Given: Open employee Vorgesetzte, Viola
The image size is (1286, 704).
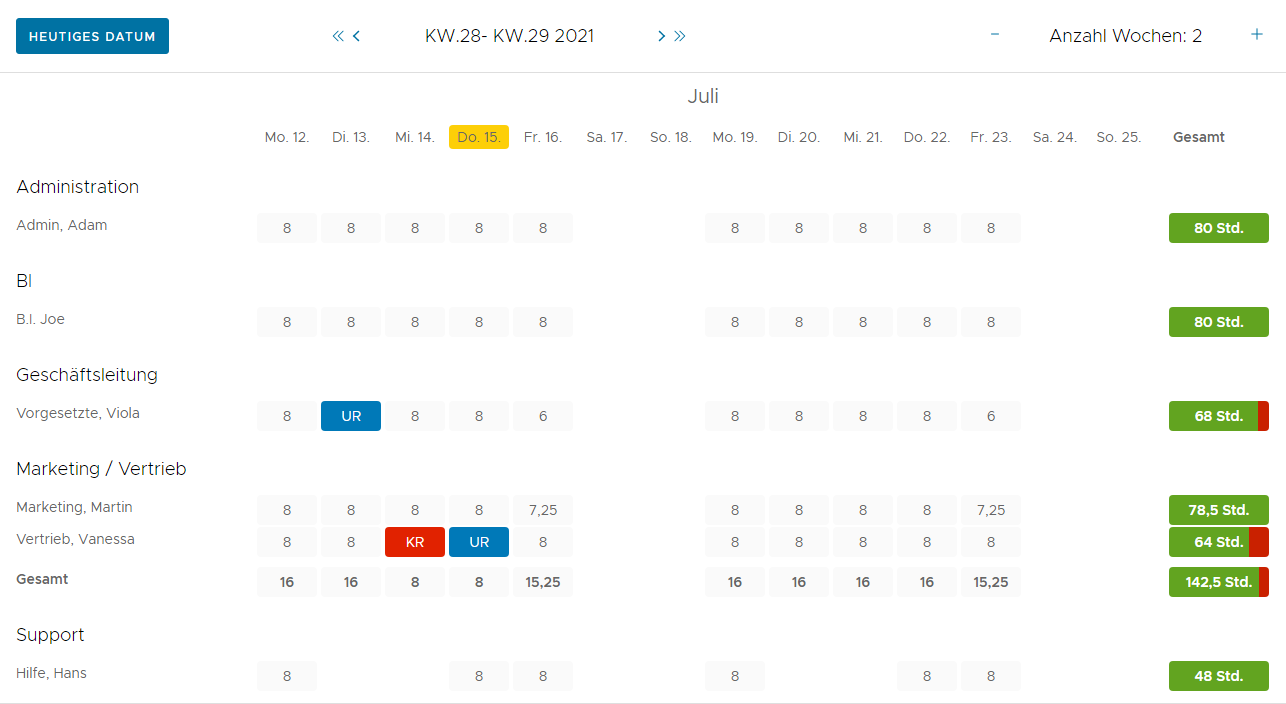Looking at the screenshot, I should click(78, 413).
